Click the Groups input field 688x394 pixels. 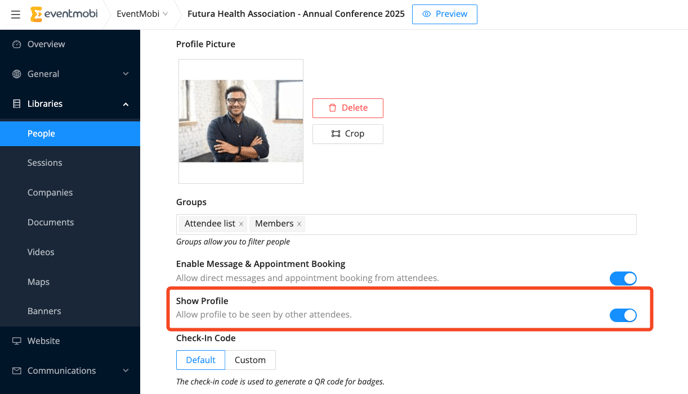point(406,224)
